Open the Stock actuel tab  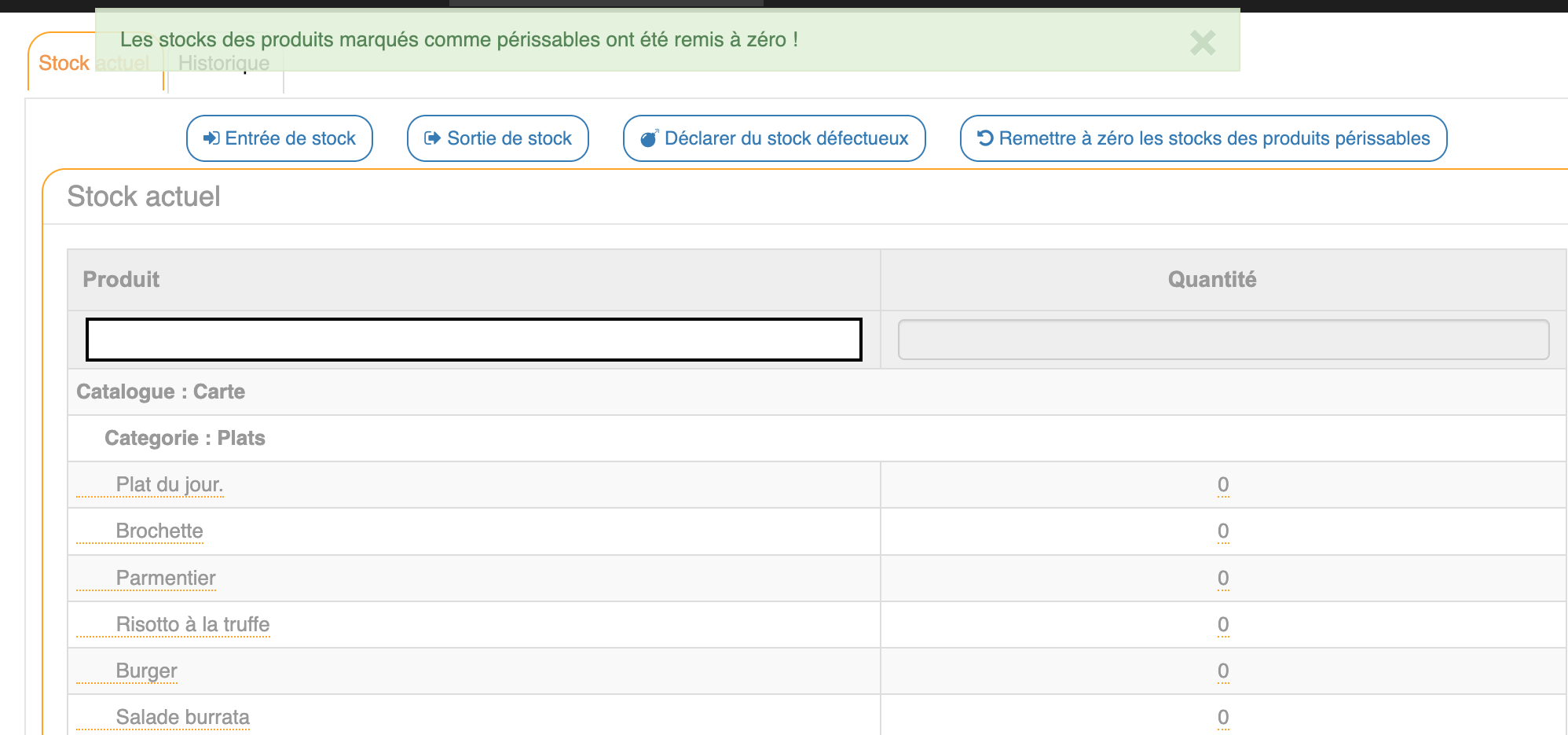click(64, 64)
